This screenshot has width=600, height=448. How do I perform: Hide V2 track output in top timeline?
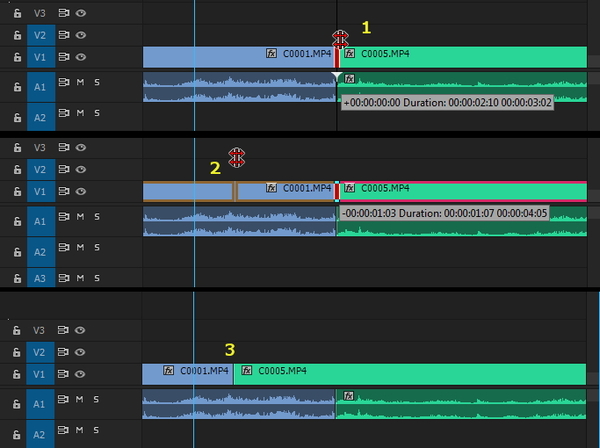80,35
